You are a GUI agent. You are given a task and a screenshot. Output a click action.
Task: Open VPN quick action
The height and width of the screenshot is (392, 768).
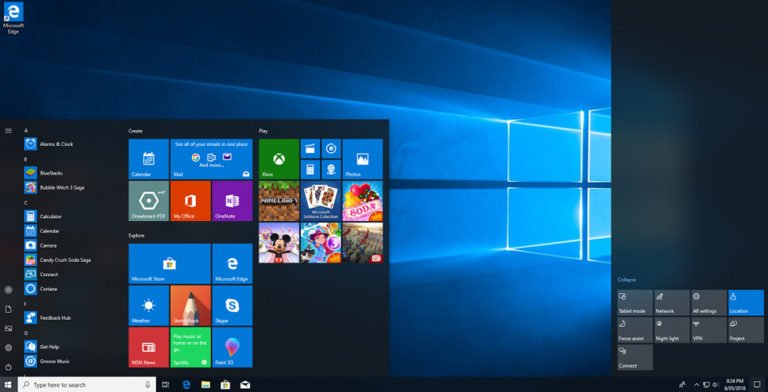(x=709, y=330)
